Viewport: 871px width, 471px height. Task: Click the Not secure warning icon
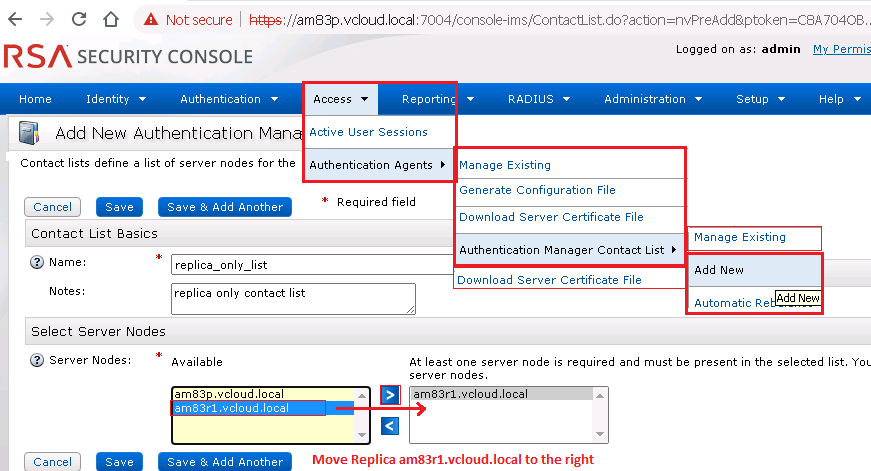[x=150, y=19]
